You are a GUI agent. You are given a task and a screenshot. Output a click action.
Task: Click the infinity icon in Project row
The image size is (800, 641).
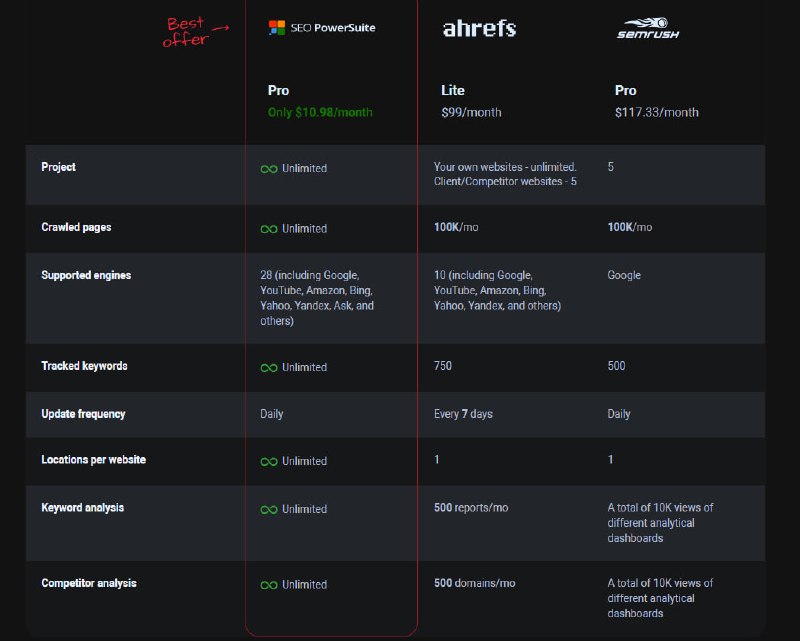269,169
